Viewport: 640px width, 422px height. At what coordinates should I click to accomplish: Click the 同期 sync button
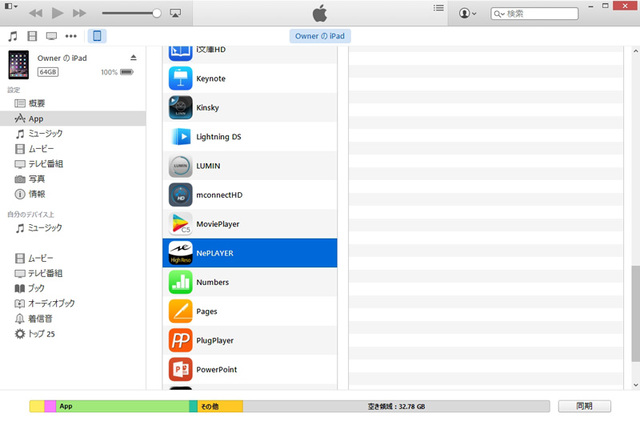583,406
